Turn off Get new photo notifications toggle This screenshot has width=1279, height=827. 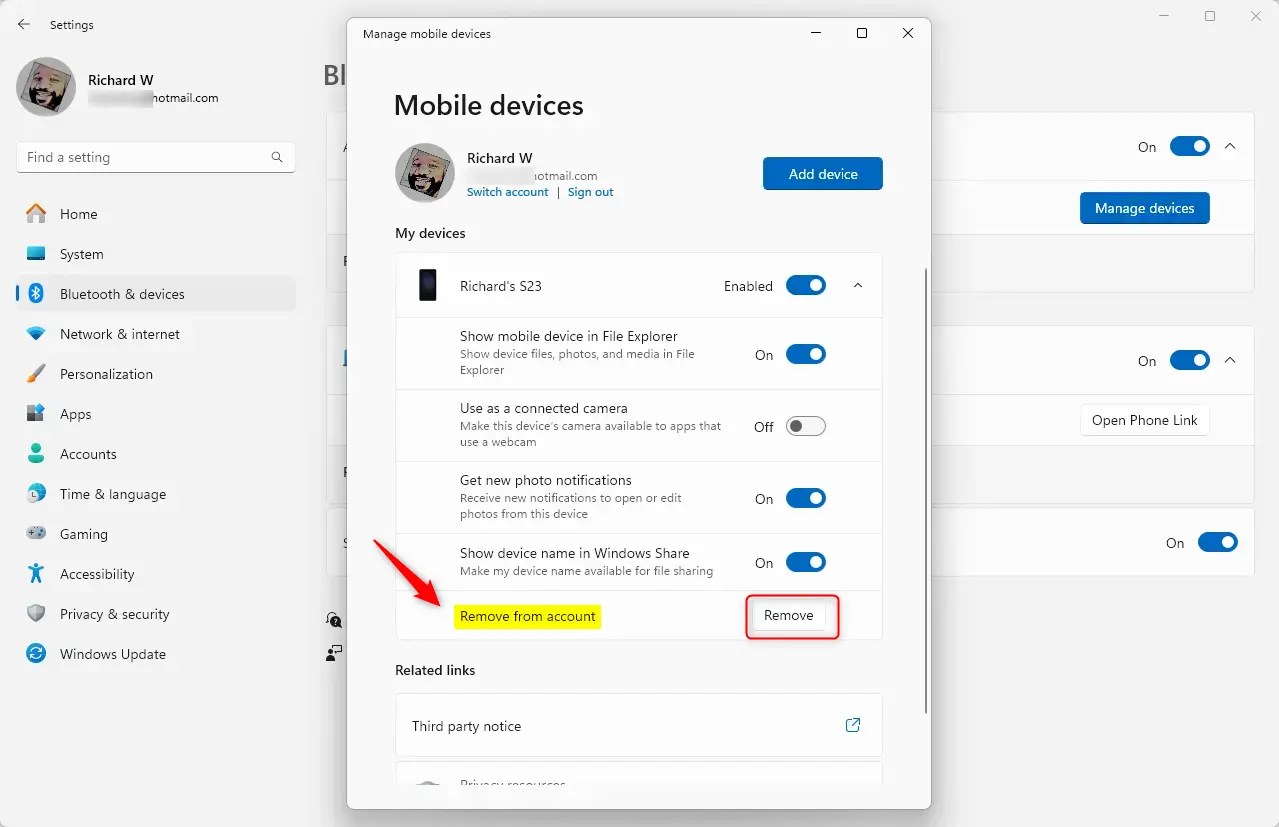click(x=806, y=498)
